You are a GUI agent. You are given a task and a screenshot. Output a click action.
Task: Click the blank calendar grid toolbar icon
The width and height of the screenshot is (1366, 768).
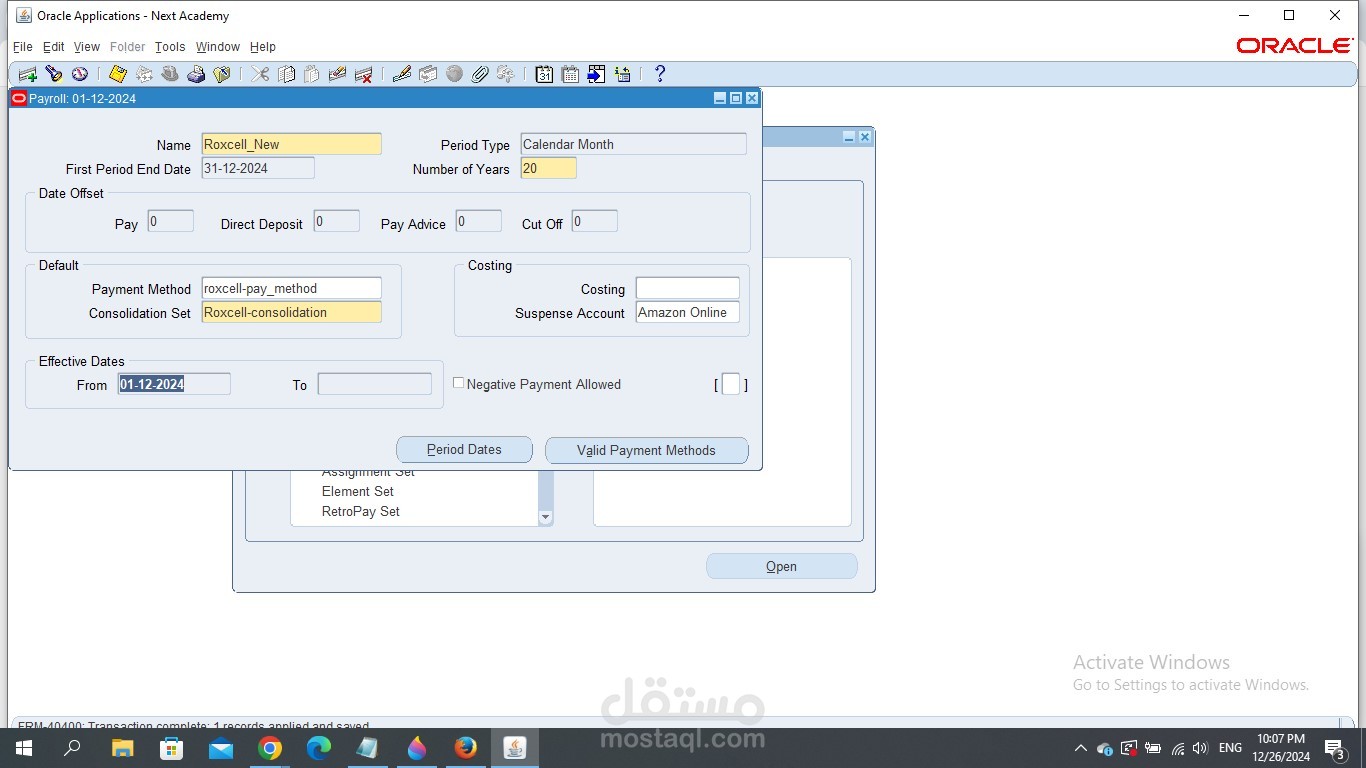(570, 74)
